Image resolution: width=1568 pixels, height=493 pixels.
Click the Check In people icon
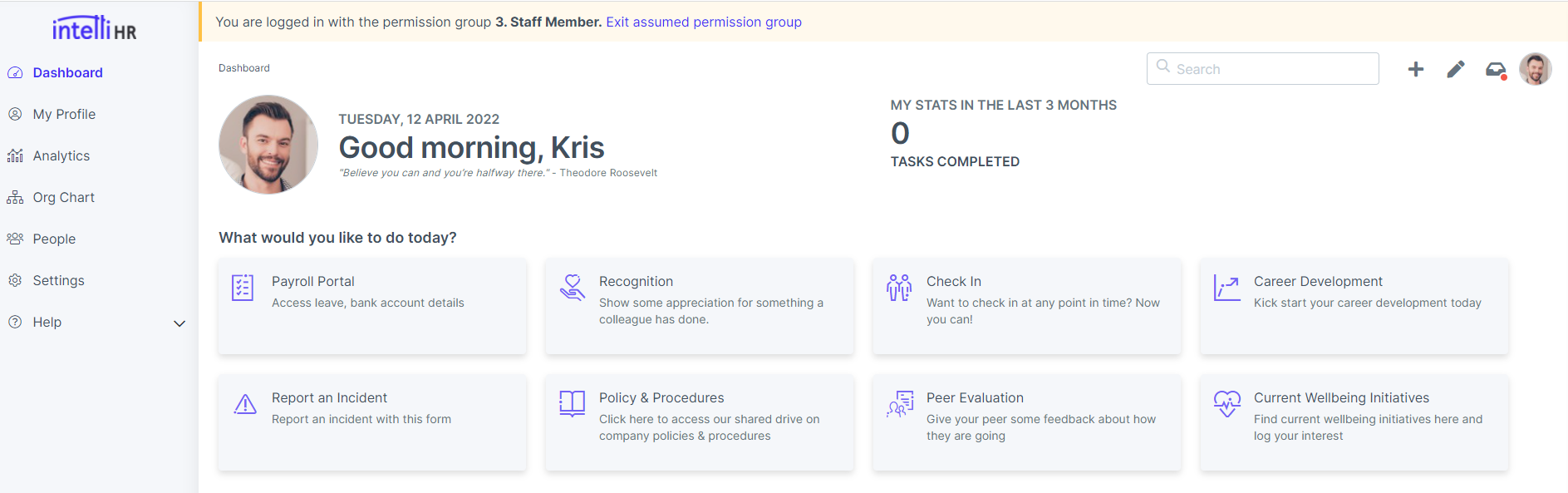click(898, 287)
